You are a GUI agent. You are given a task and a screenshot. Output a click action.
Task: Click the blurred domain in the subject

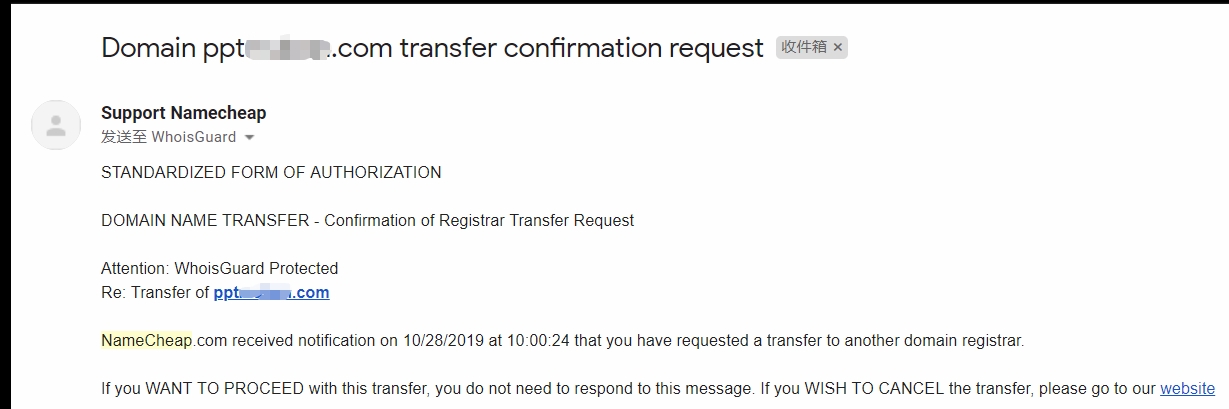(288, 48)
